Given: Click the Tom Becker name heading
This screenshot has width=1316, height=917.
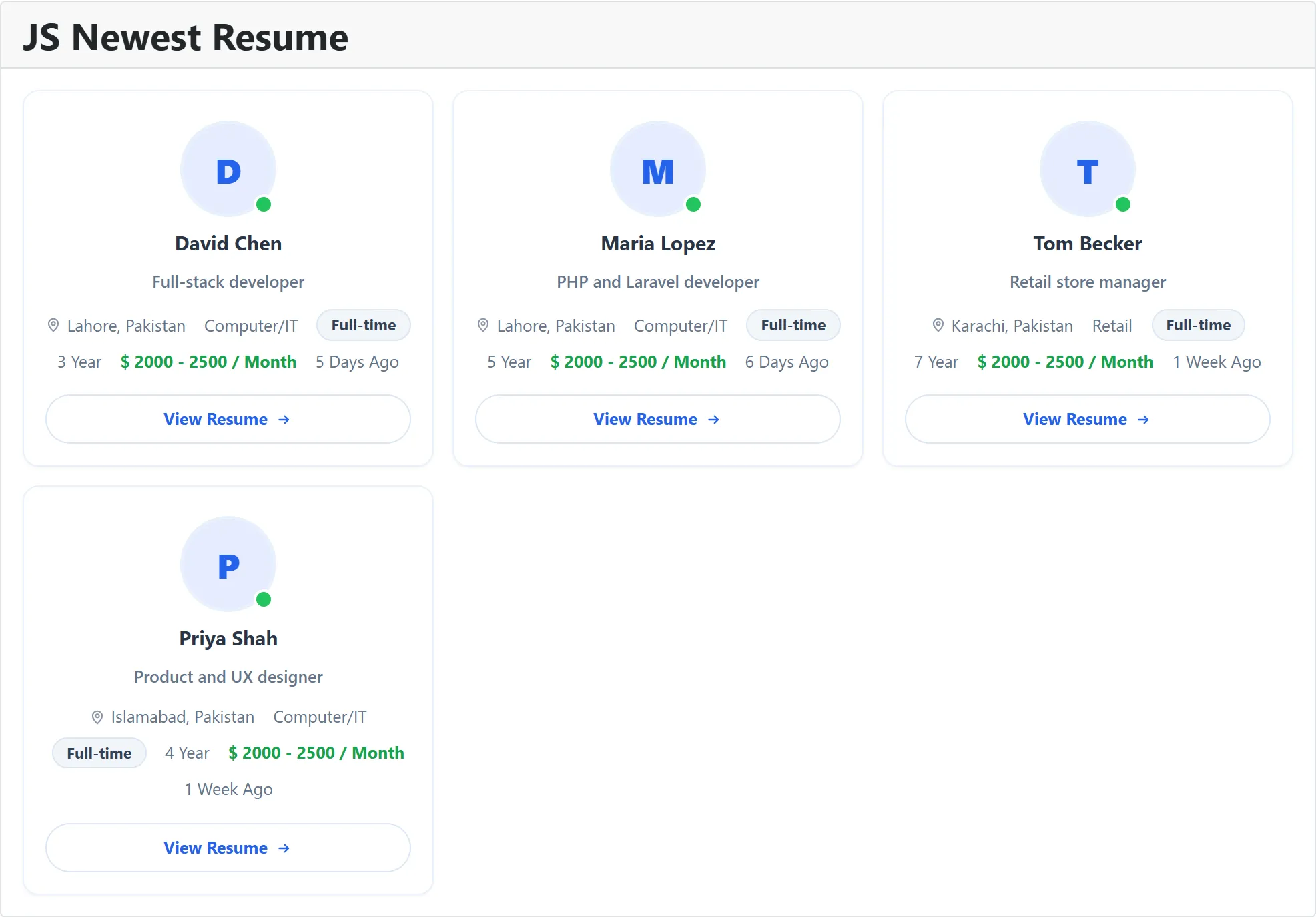Looking at the screenshot, I should pos(1088,244).
